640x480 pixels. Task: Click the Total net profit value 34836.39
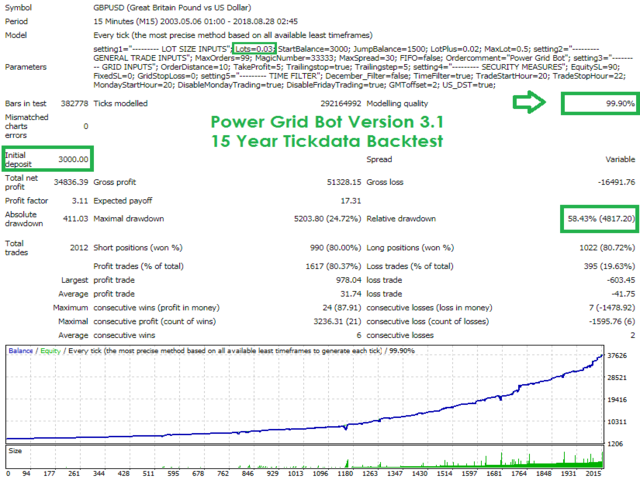(x=71, y=182)
